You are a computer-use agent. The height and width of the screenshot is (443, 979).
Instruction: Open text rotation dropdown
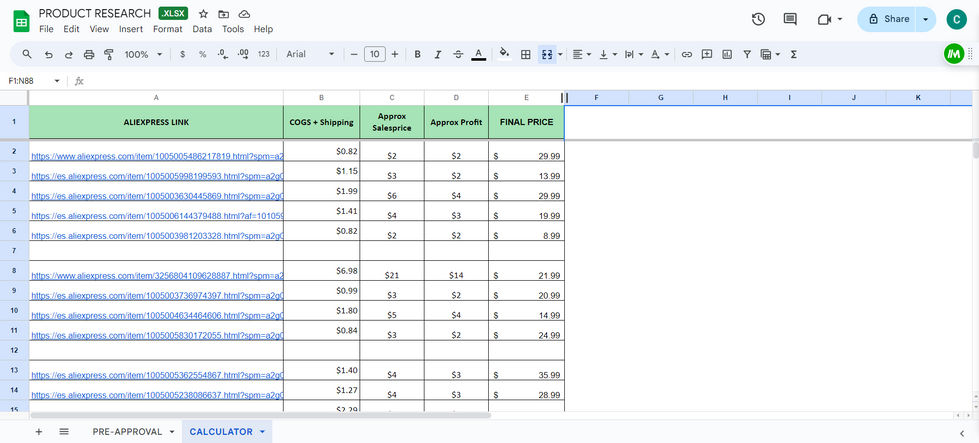pos(660,54)
